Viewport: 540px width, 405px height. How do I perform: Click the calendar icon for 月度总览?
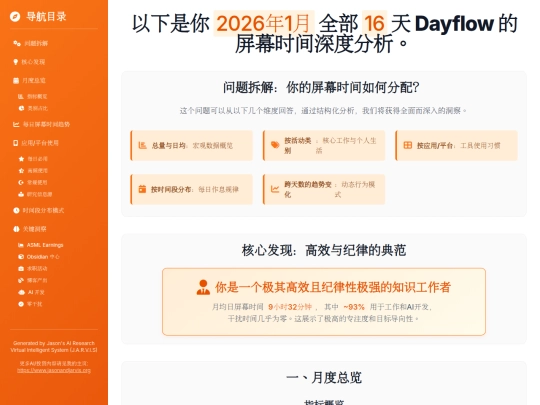click(x=16, y=80)
